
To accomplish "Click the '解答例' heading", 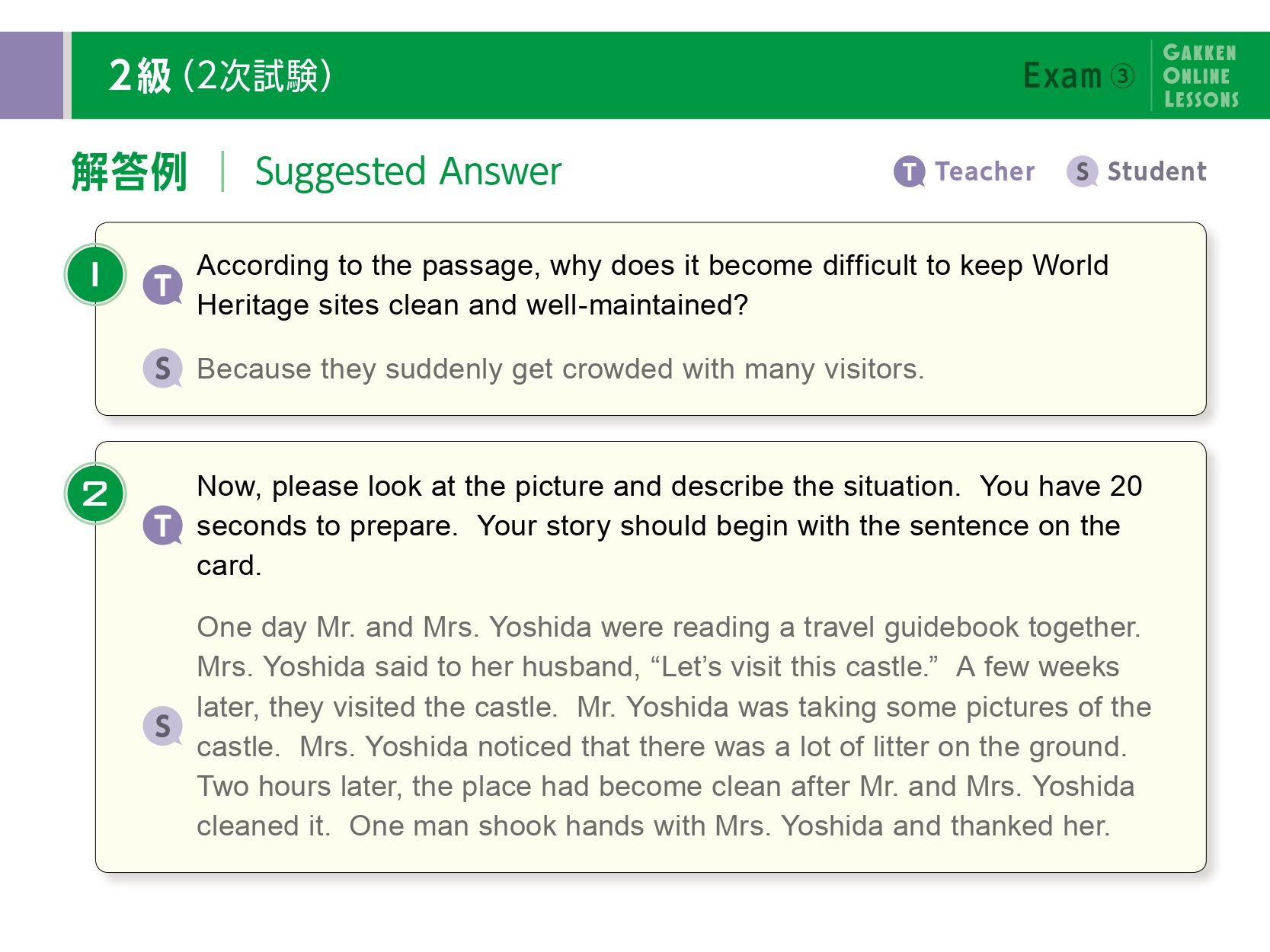I will 130,171.
